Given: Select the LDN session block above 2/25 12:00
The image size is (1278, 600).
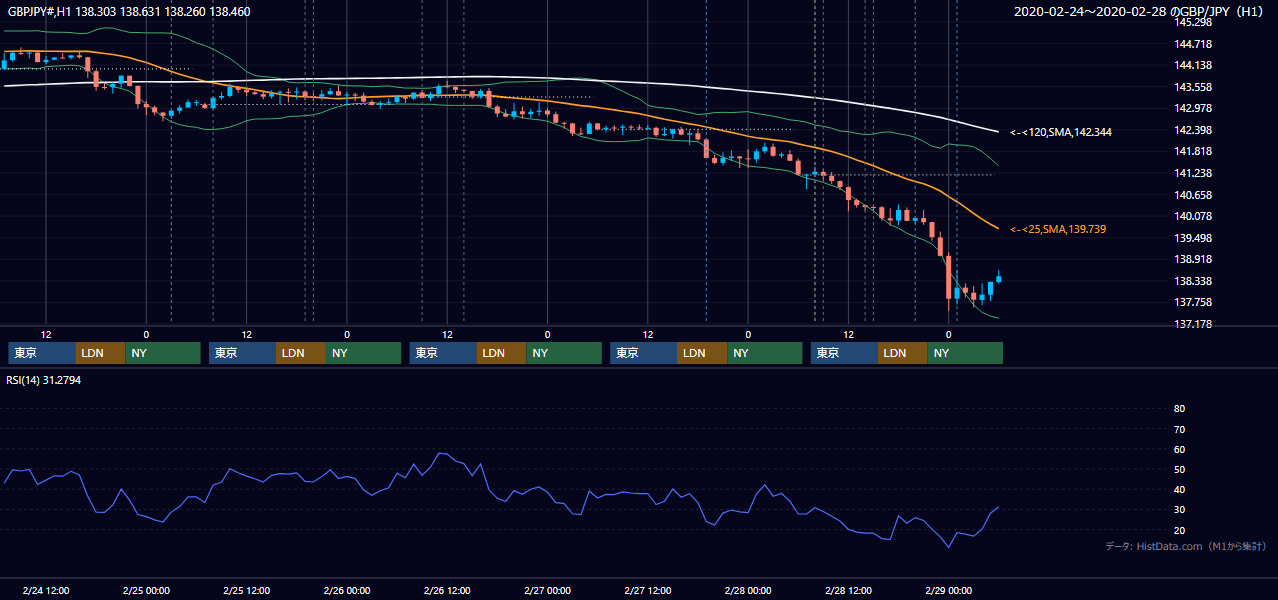Looking at the screenshot, I should point(301,353).
